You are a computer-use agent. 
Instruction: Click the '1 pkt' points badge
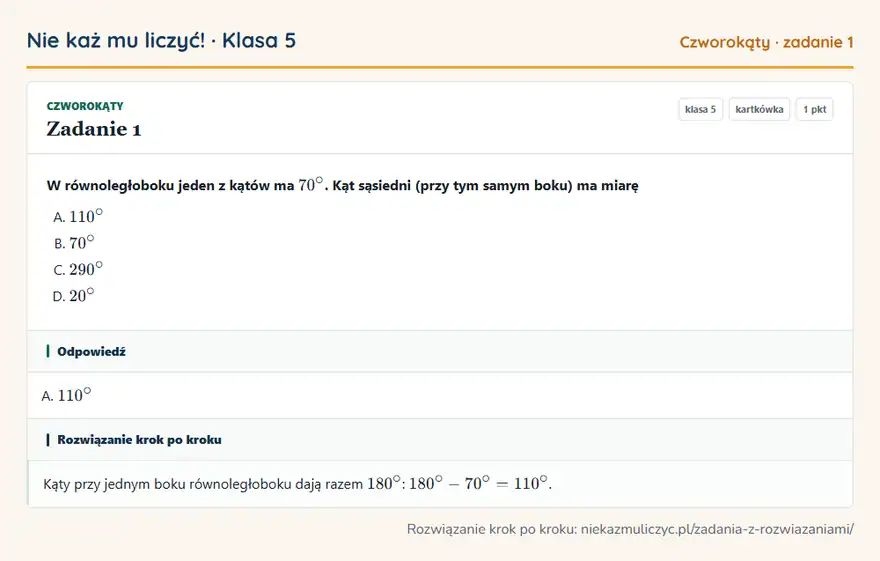point(814,109)
